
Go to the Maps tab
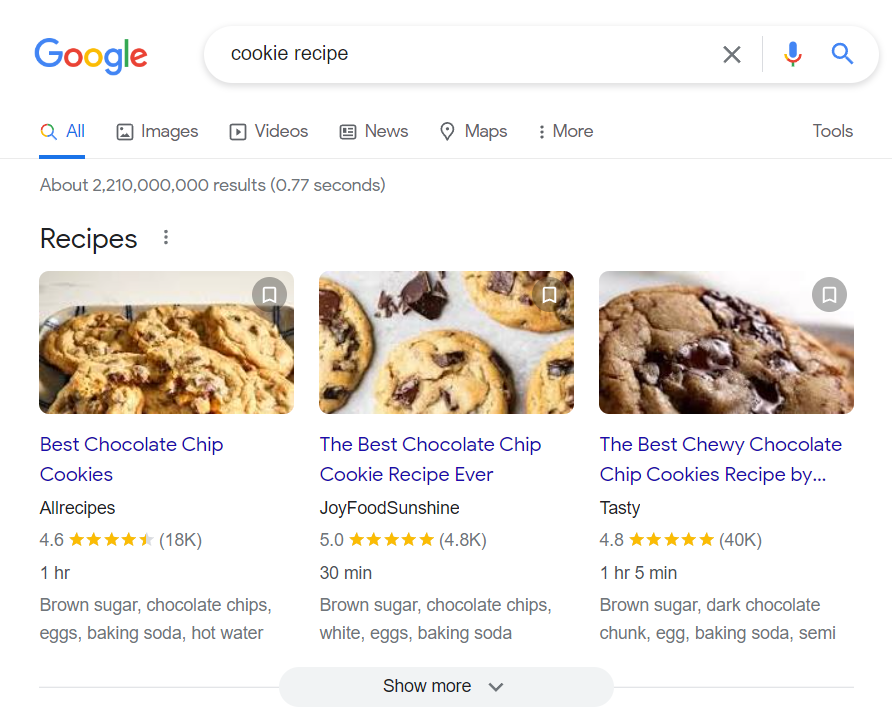[473, 131]
